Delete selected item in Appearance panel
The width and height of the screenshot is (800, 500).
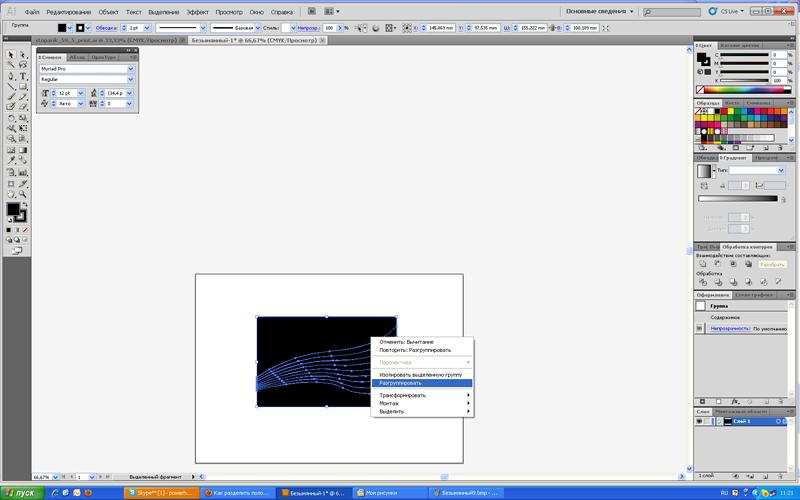tap(780, 402)
